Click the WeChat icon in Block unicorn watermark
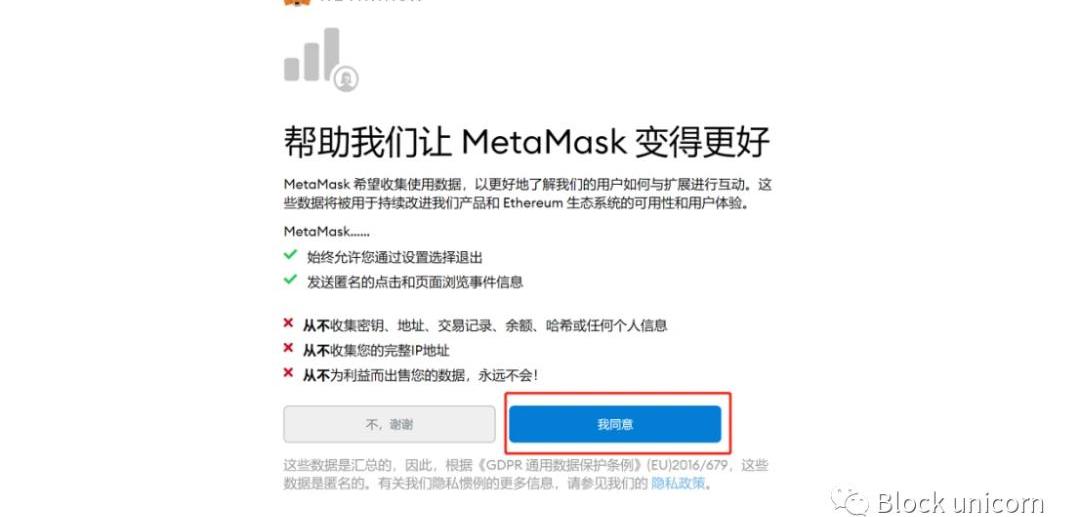 (x=850, y=500)
